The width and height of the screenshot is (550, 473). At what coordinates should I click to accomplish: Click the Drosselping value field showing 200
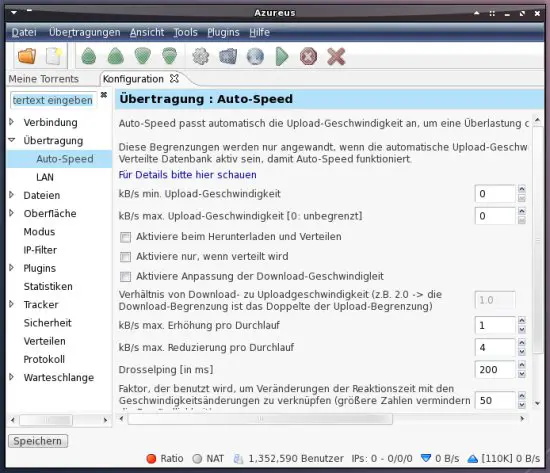[x=495, y=369]
